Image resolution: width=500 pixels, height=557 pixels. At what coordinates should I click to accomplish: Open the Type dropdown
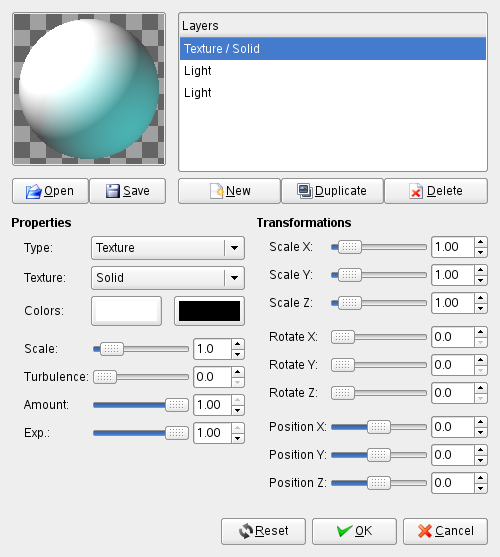click(x=168, y=248)
